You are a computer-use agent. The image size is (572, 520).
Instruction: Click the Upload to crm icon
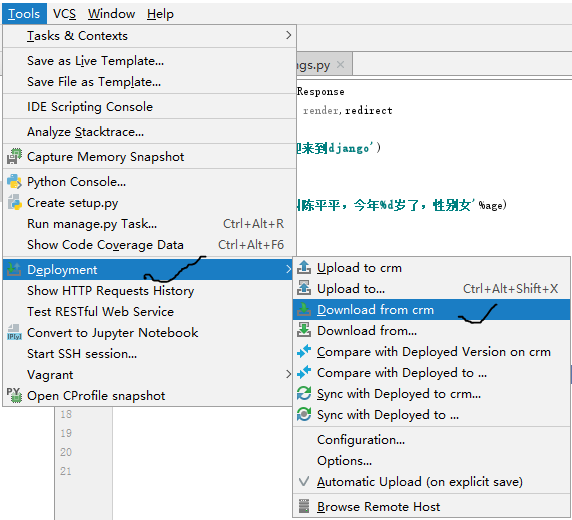click(x=304, y=267)
